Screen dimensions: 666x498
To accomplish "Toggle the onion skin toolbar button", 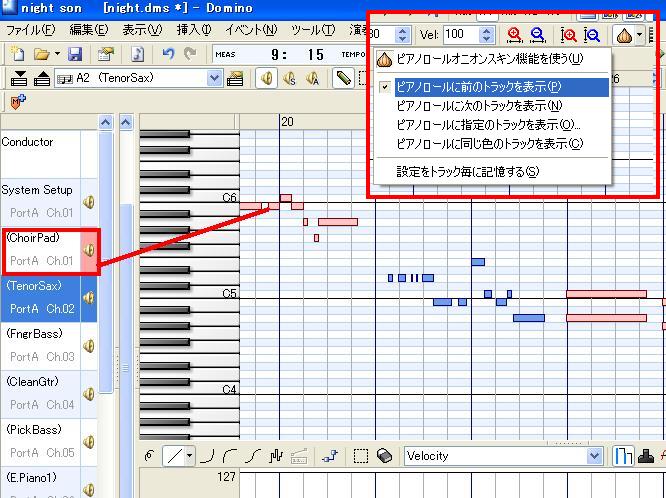I will (624, 35).
